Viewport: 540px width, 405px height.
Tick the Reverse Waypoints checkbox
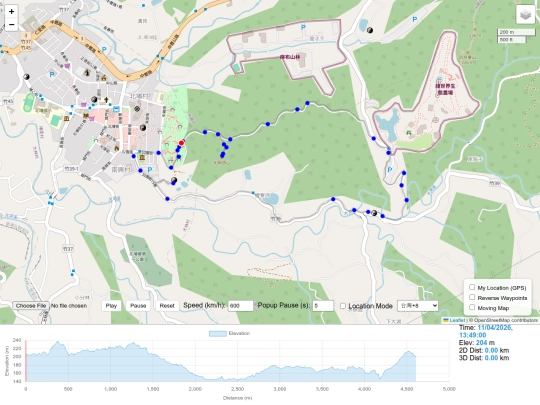coord(472,297)
